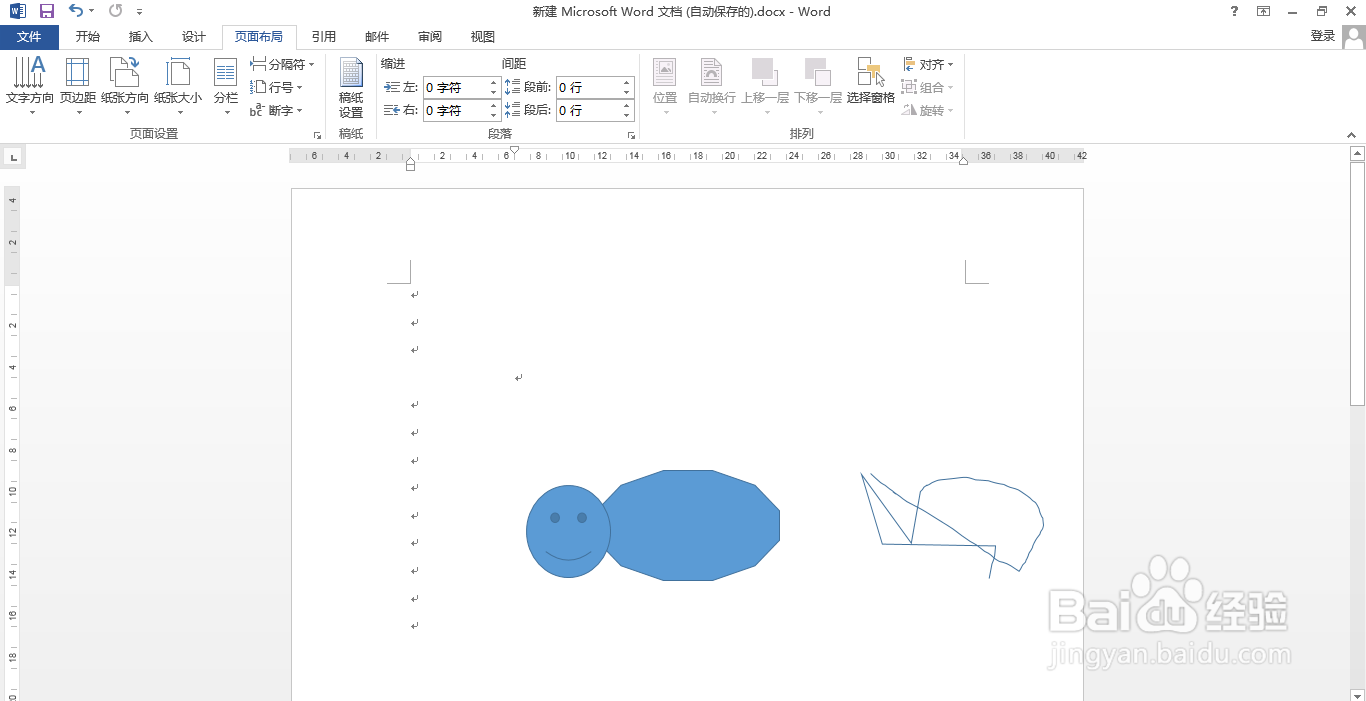Open the 纸张方向 orientation tool
Image resolution: width=1366 pixels, height=701 pixels.
pyautogui.click(x=125, y=86)
